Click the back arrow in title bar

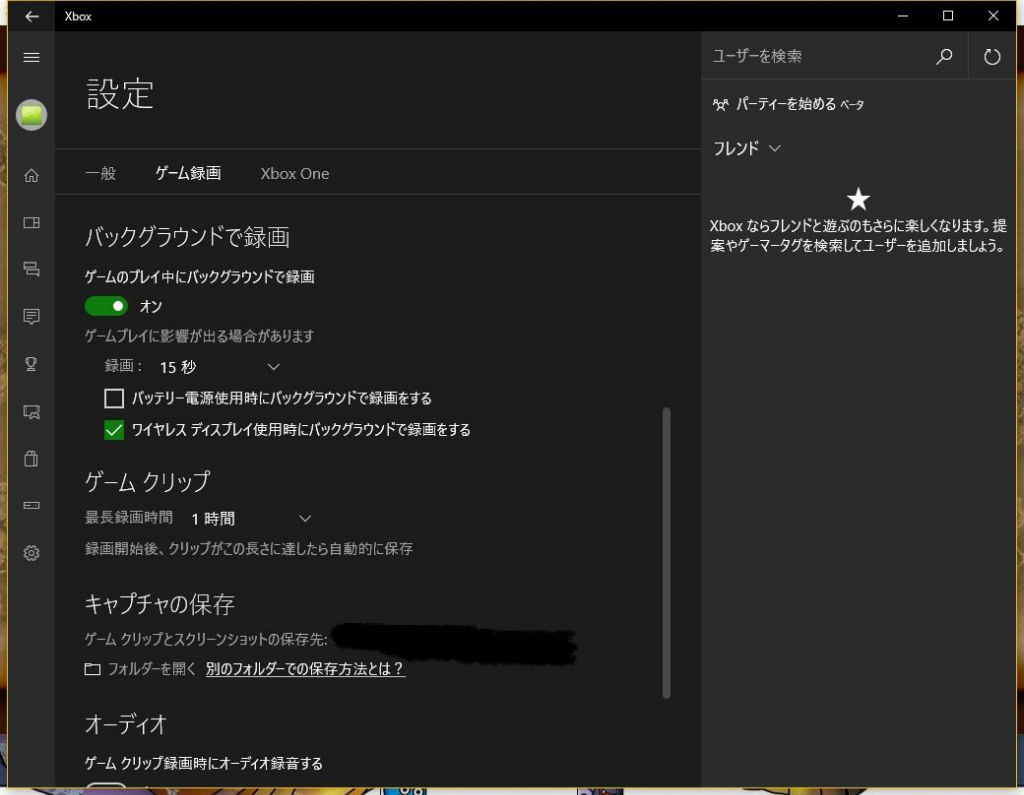31,16
